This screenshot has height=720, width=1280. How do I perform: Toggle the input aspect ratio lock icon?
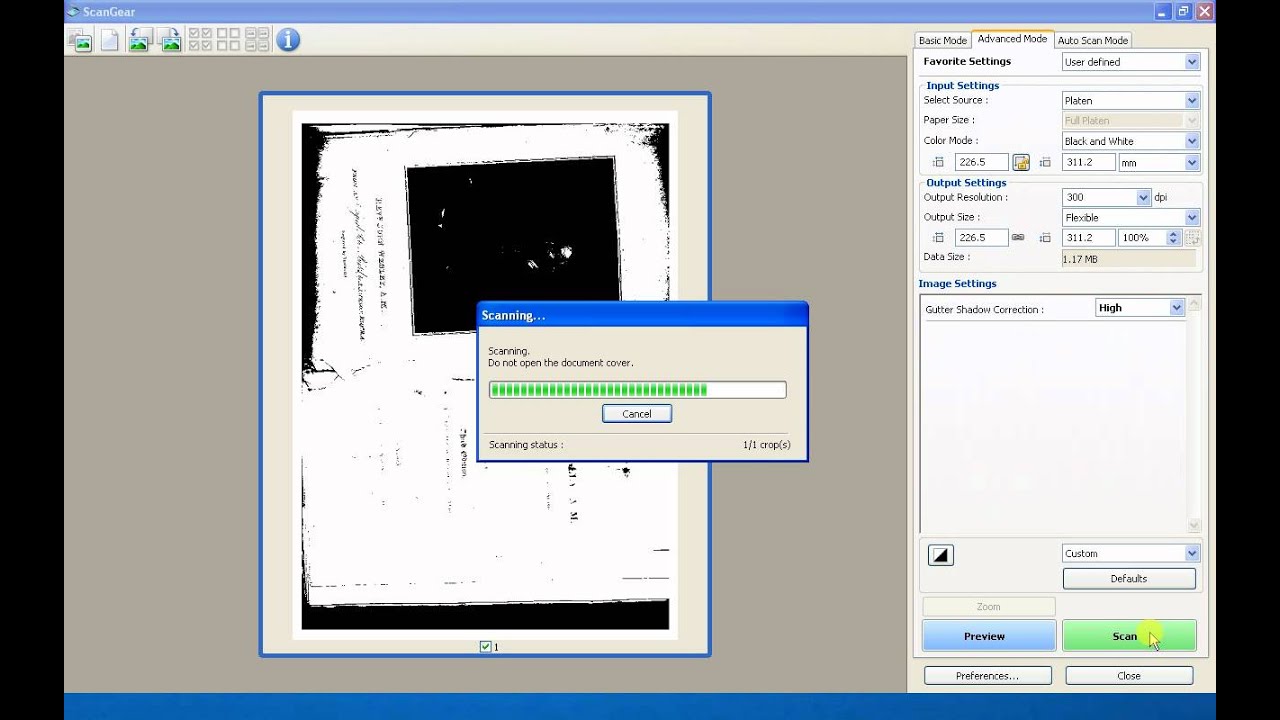point(1021,162)
